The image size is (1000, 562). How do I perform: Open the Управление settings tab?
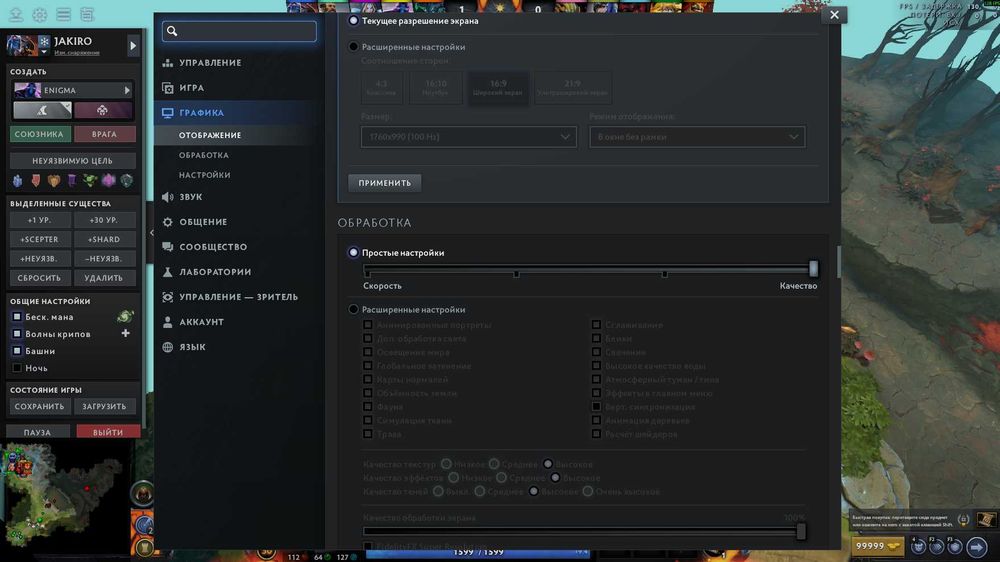pos(210,63)
